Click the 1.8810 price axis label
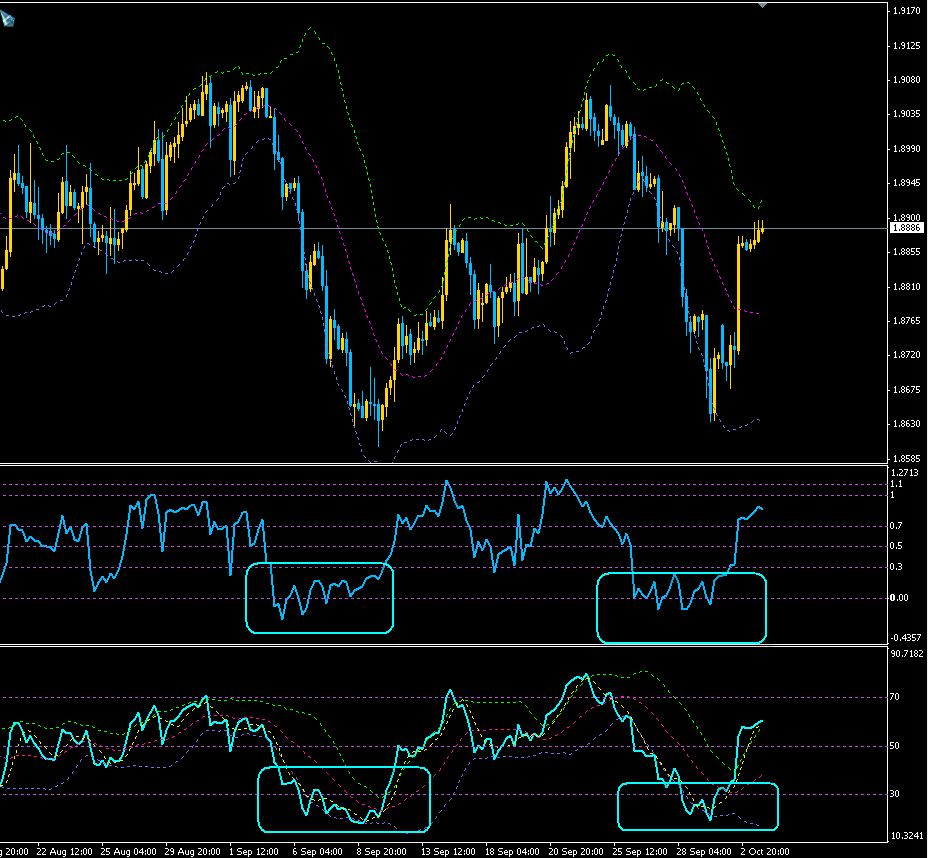929x858 pixels. pyautogui.click(x=906, y=287)
